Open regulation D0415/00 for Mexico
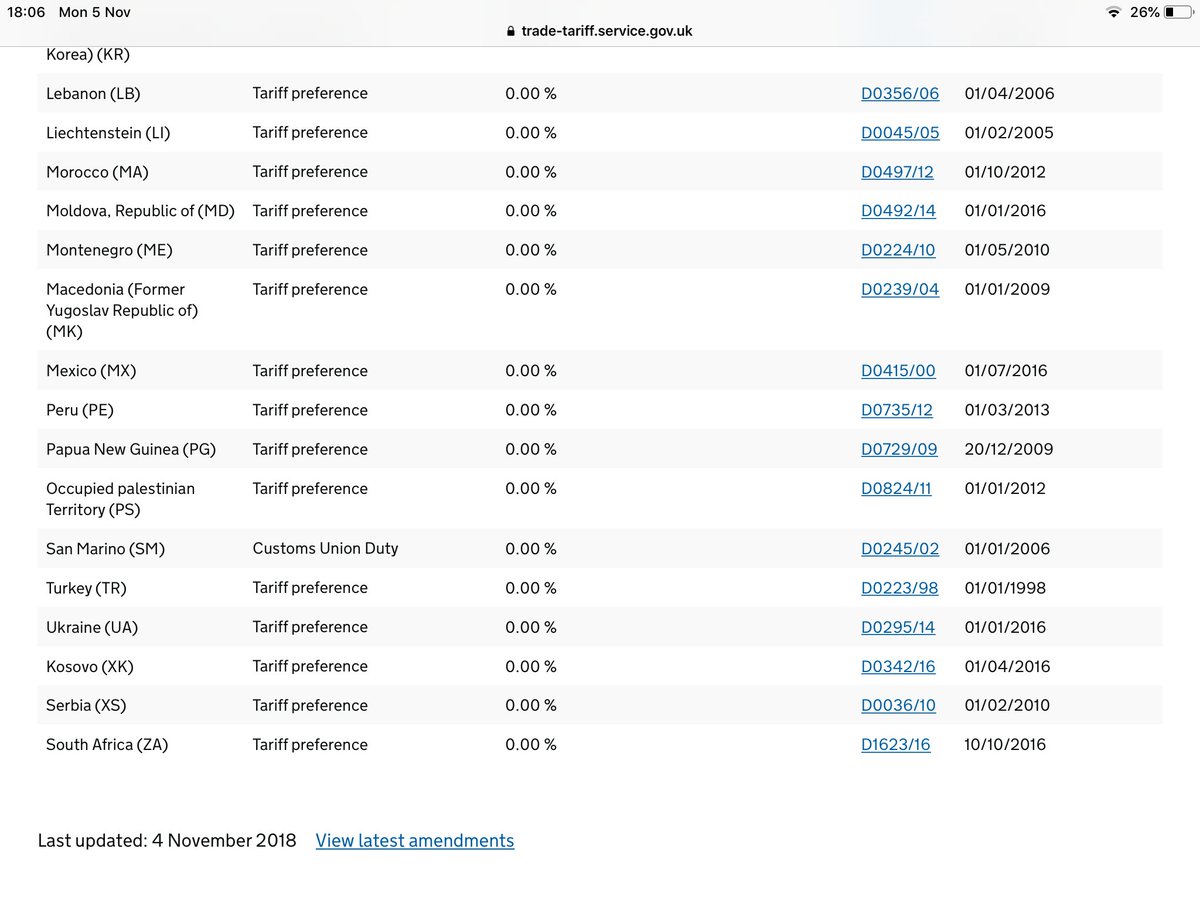1200x900 pixels. coord(898,370)
